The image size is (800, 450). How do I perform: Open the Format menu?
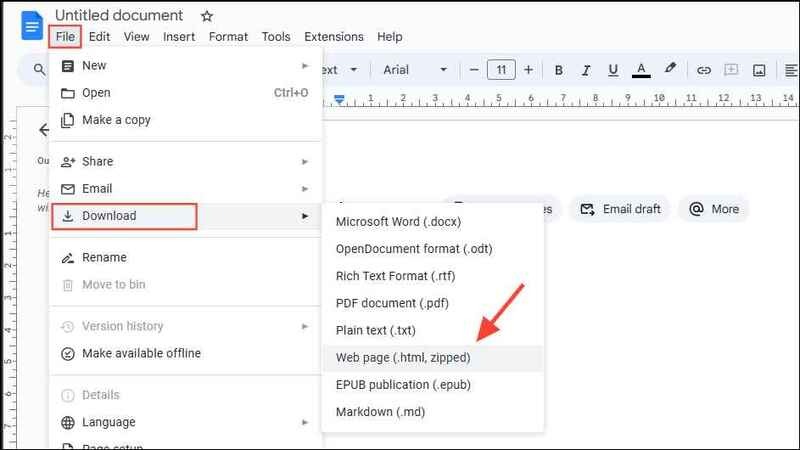point(228,37)
